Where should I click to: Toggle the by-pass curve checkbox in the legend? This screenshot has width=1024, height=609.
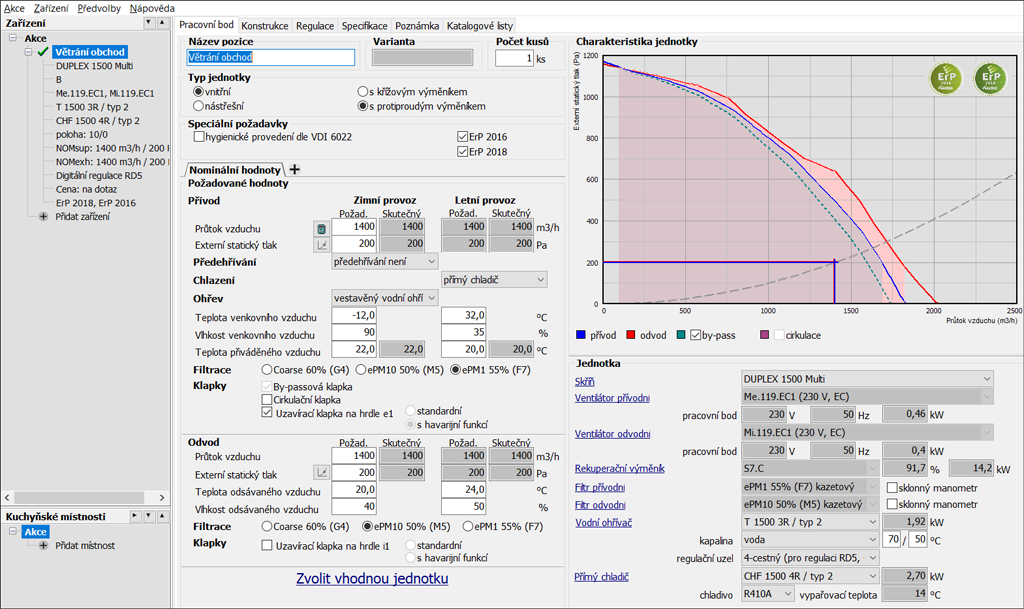696,335
